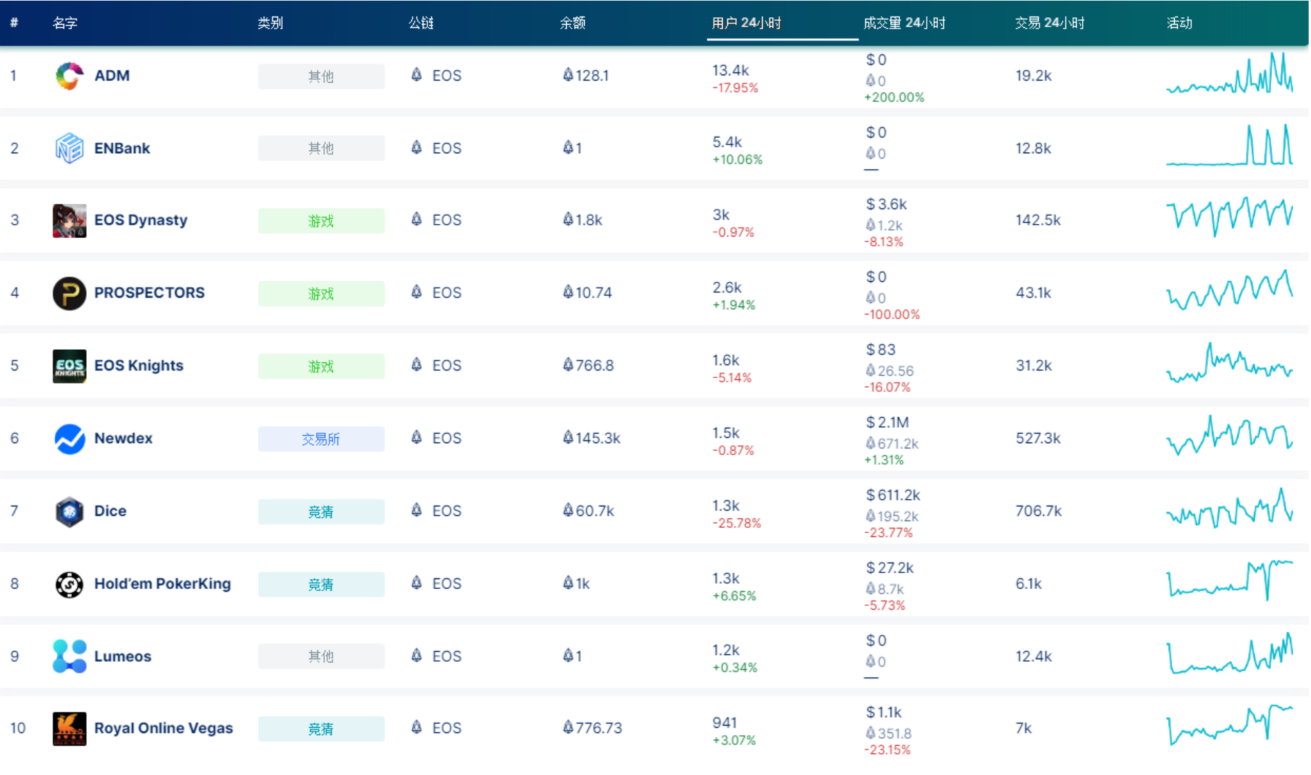Click the 941 users value for Royal Online Vegas

click(725, 723)
